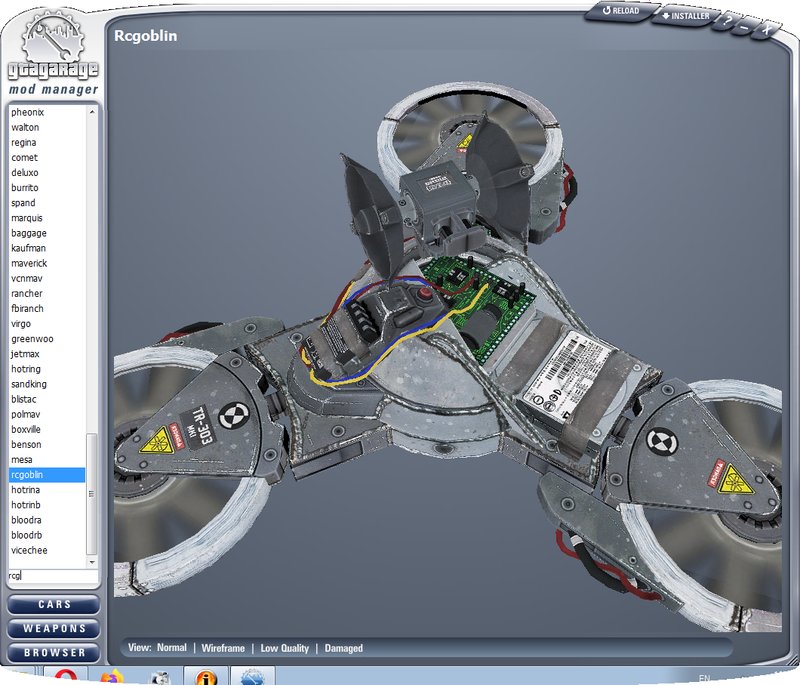Select the highlighted rcgoblin entry
This screenshot has height=685, width=800.
(x=47, y=475)
